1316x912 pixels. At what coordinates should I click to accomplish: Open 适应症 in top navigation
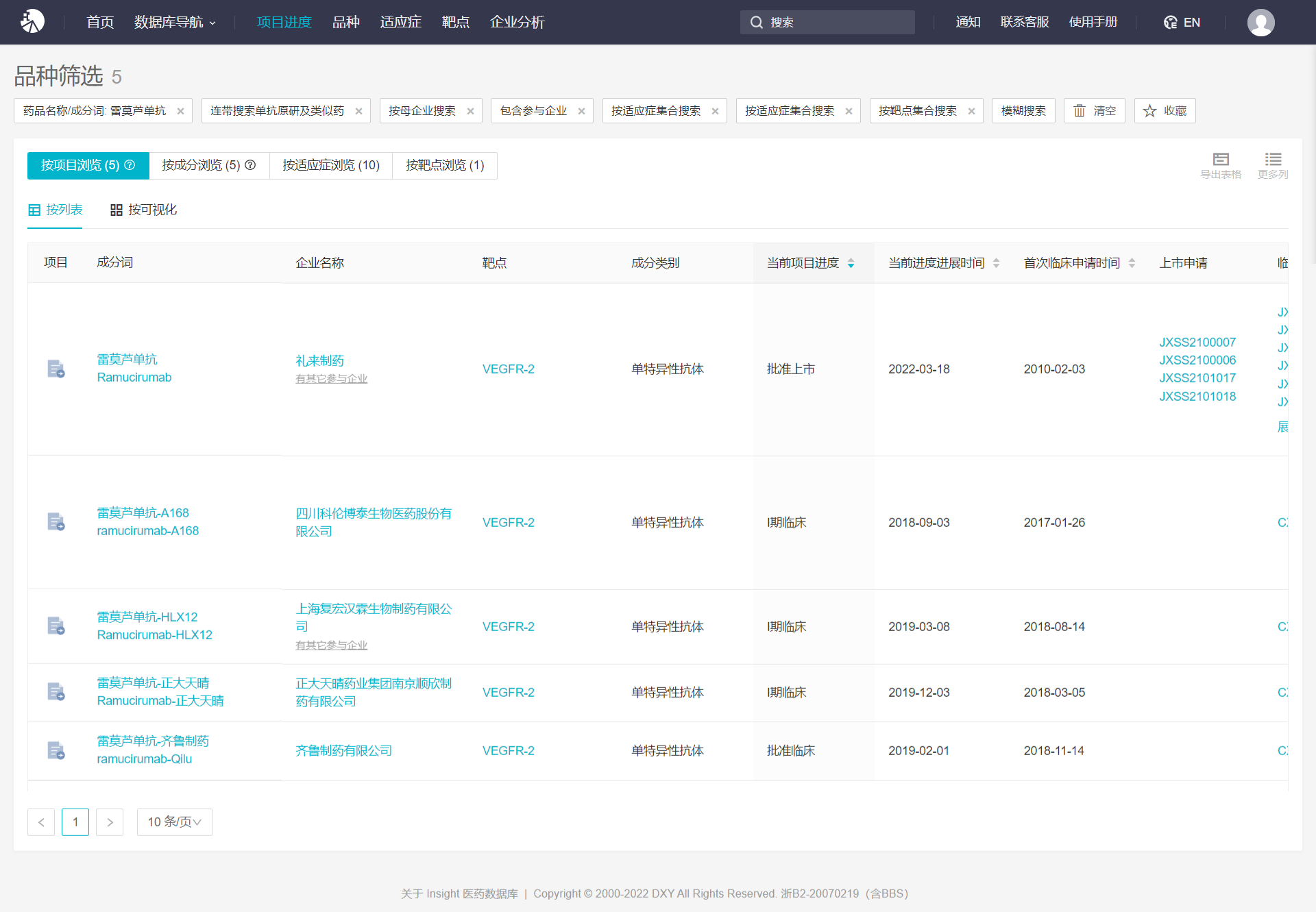400,23
